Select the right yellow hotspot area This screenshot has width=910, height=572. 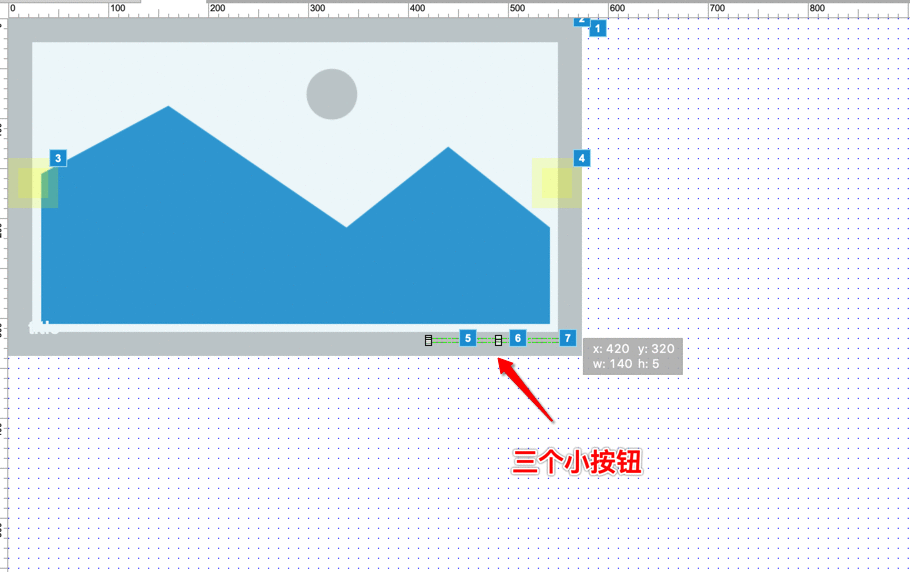[557, 183]
